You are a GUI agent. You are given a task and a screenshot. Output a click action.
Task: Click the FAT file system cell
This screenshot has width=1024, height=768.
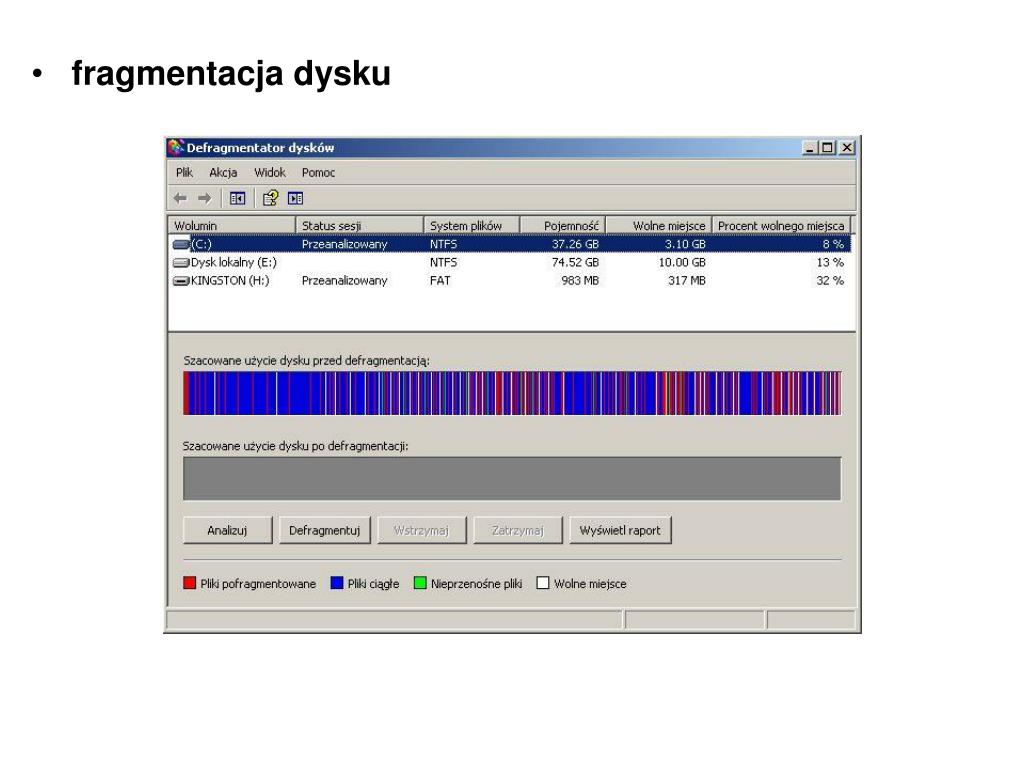[x=440, y=281]
